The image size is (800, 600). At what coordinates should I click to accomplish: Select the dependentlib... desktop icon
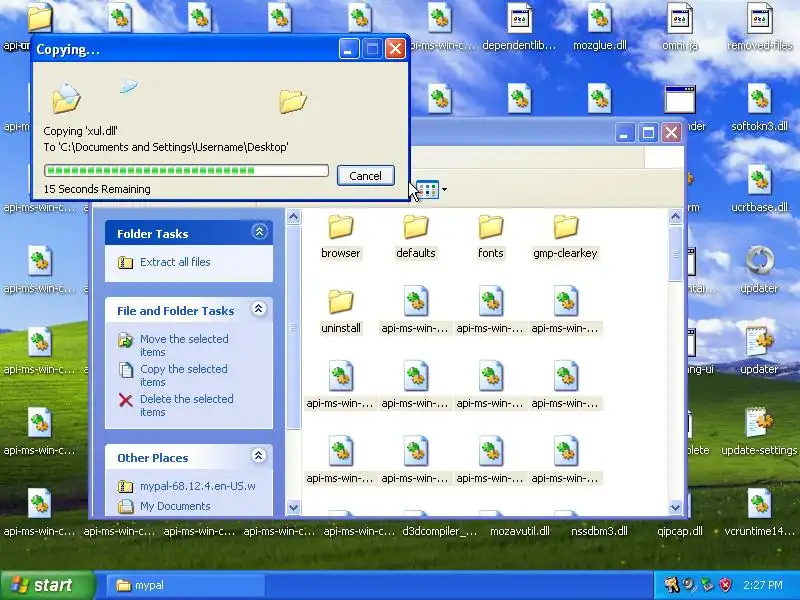pyautogui.click(x=519, y=27)
